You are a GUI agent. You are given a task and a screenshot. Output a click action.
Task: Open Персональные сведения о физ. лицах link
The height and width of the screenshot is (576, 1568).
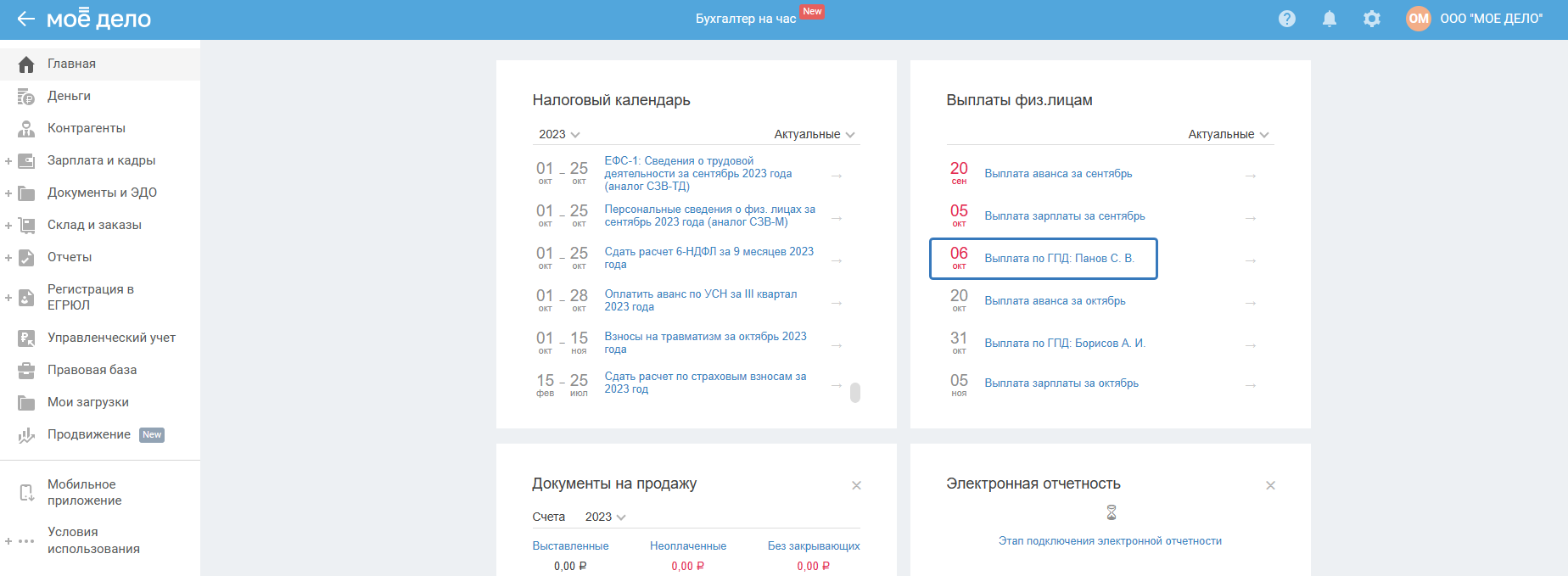[710, 215]
